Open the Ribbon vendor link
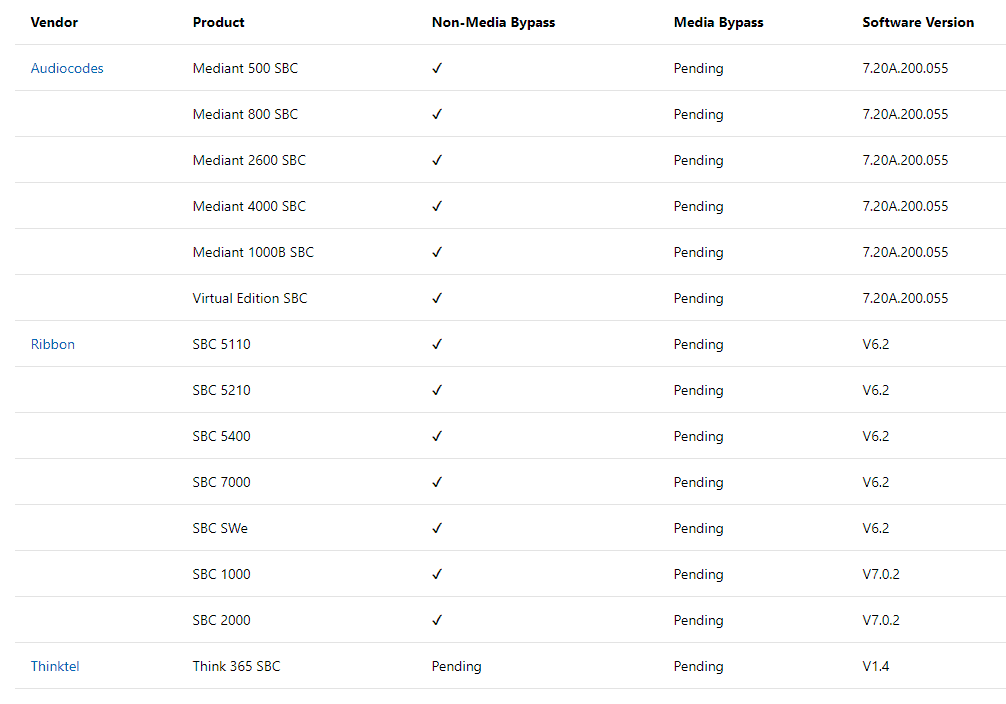 click(53, 345)
